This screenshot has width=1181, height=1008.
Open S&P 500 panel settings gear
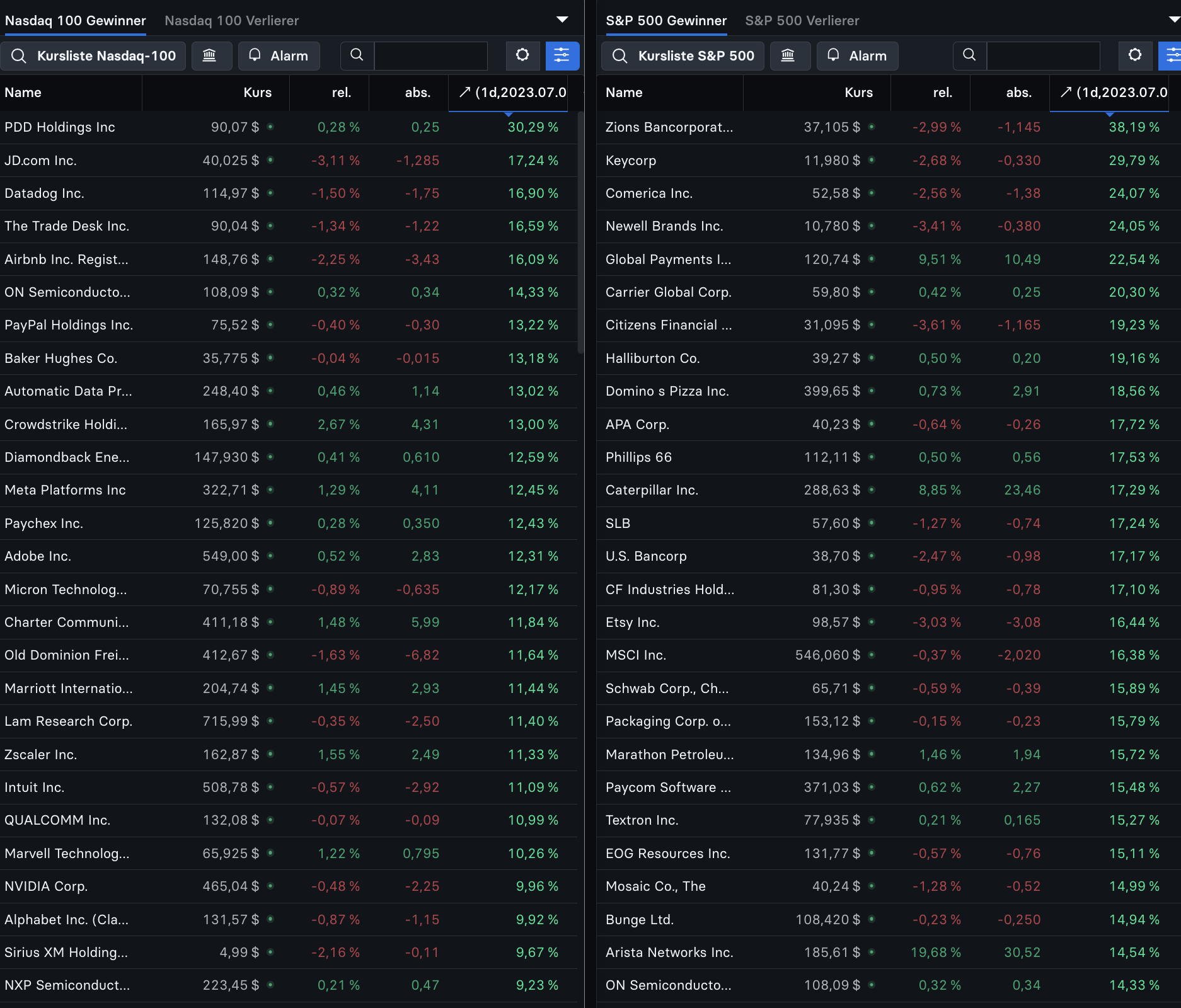1135,56
